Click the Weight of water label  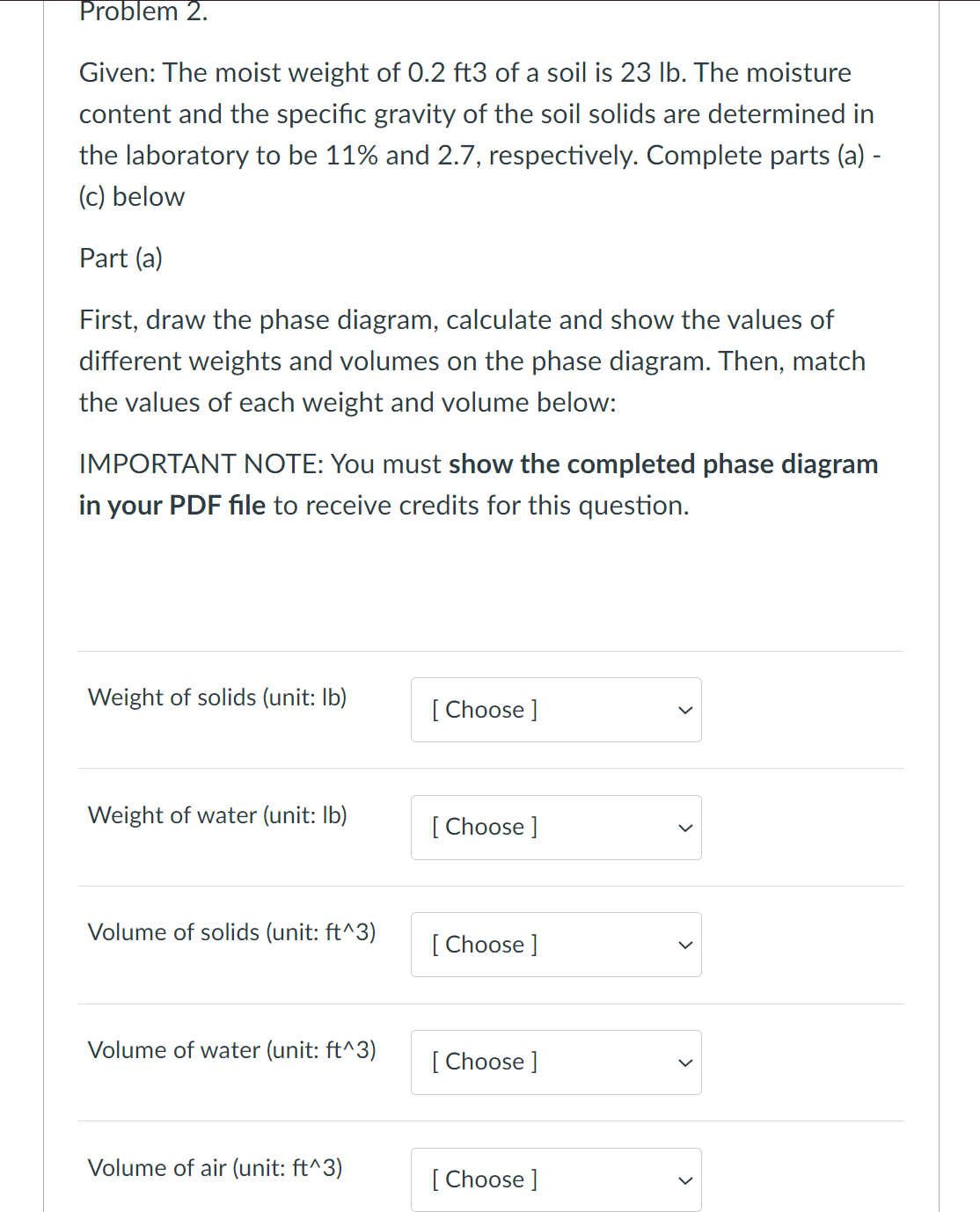(x=216, y=815)
